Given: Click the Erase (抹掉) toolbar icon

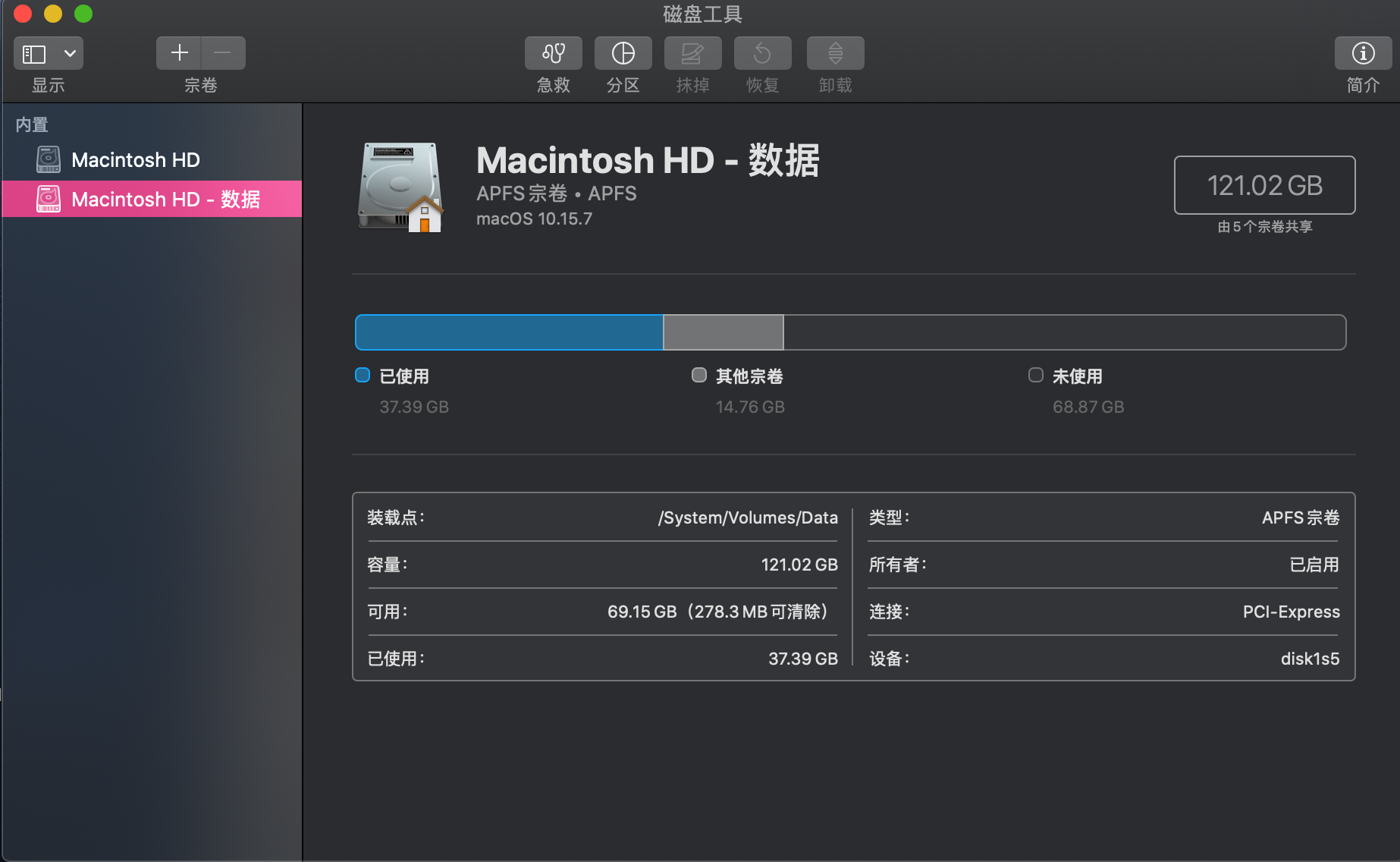Looking at the screenshot, I should coord(693,53).
